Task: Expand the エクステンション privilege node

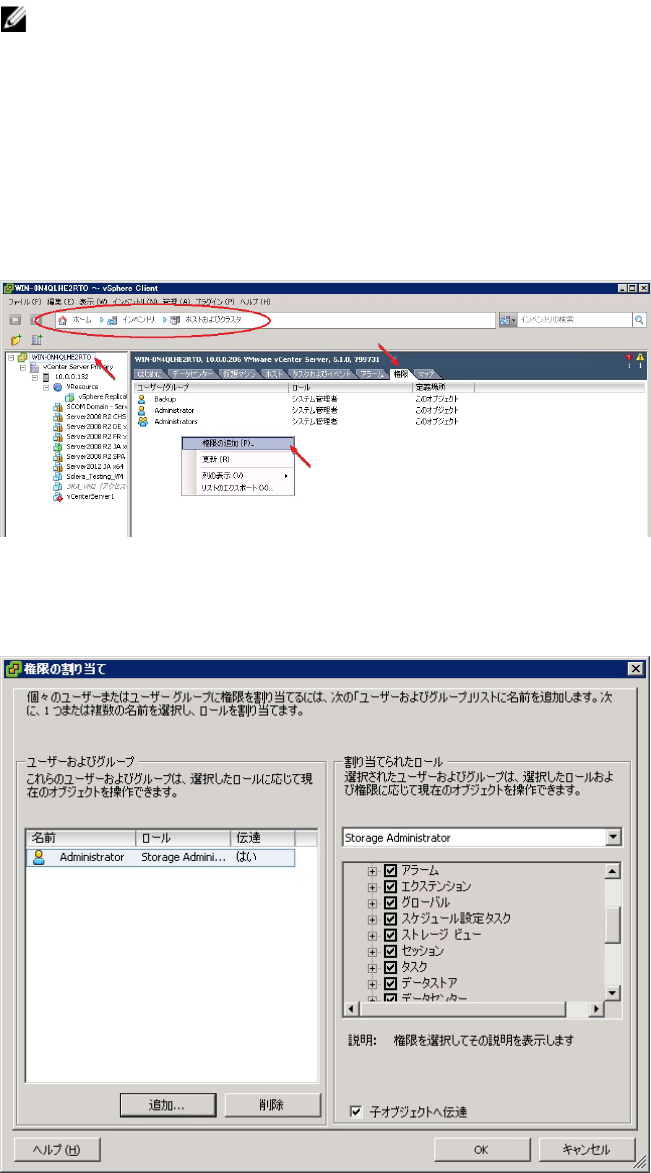Action: [x=372, y=887]
